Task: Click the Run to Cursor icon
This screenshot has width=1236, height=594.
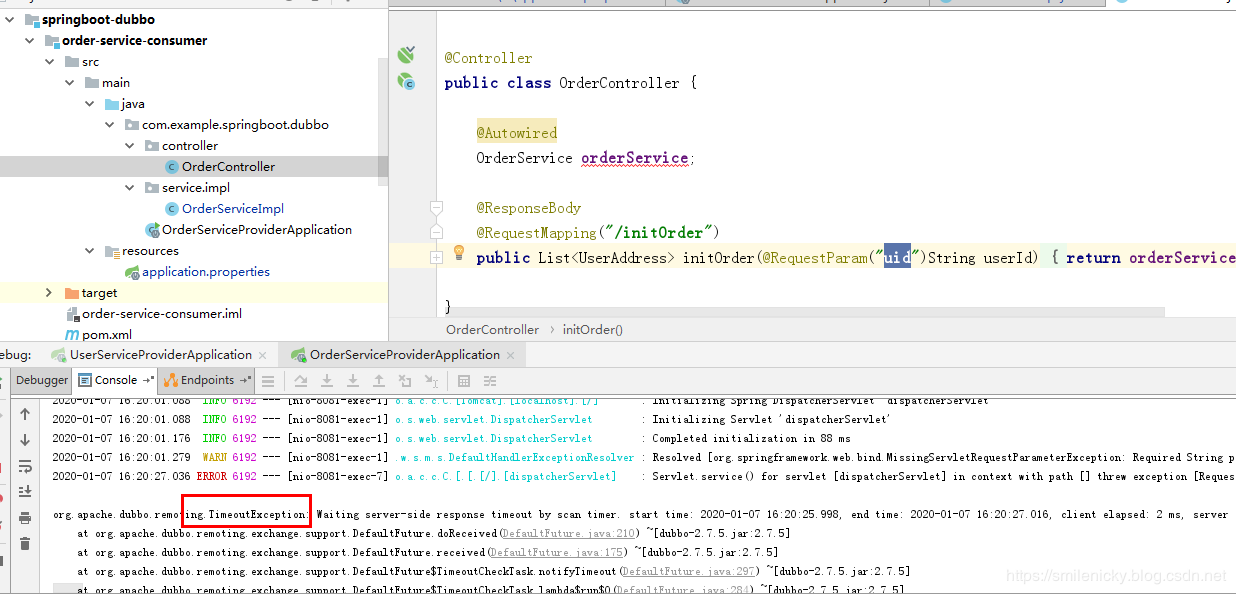Action: [431, 381]
